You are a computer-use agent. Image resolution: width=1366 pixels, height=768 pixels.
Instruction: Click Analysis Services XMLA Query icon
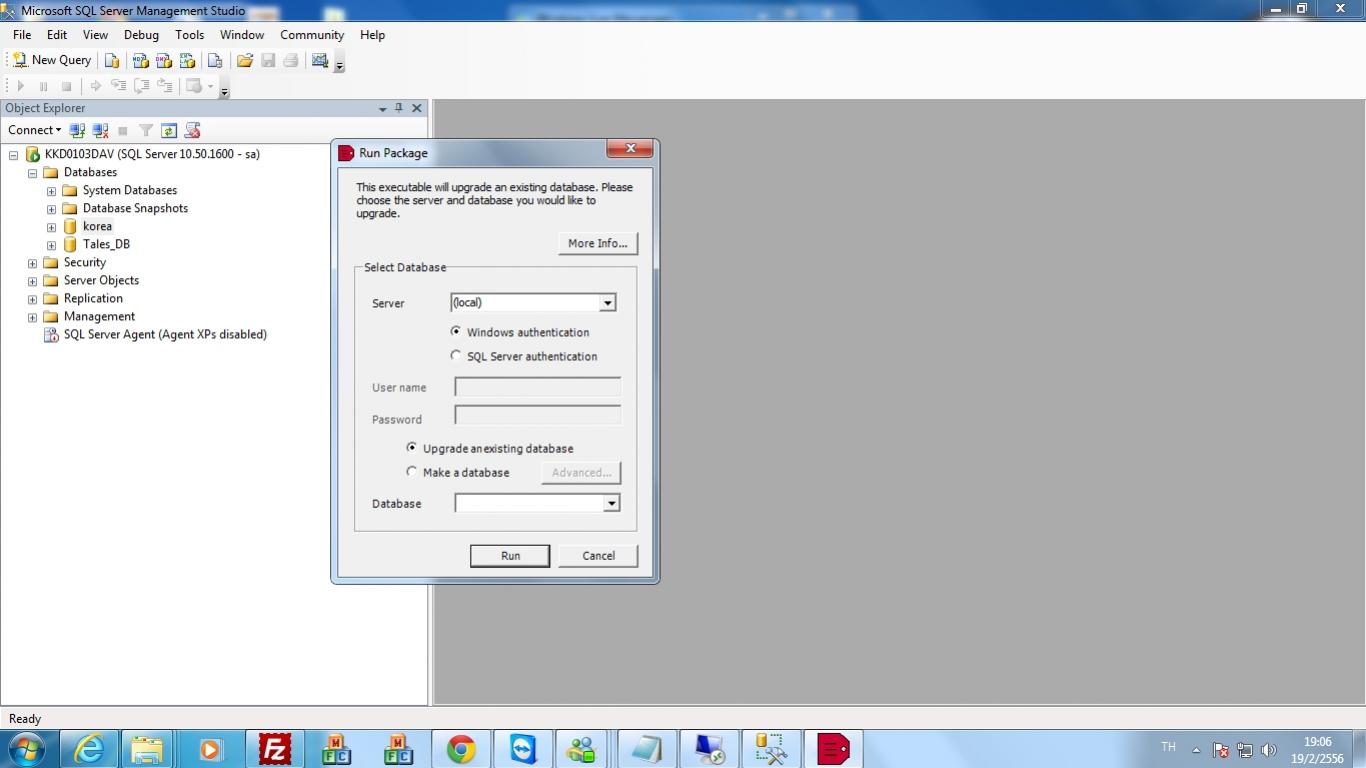[187, 61]
